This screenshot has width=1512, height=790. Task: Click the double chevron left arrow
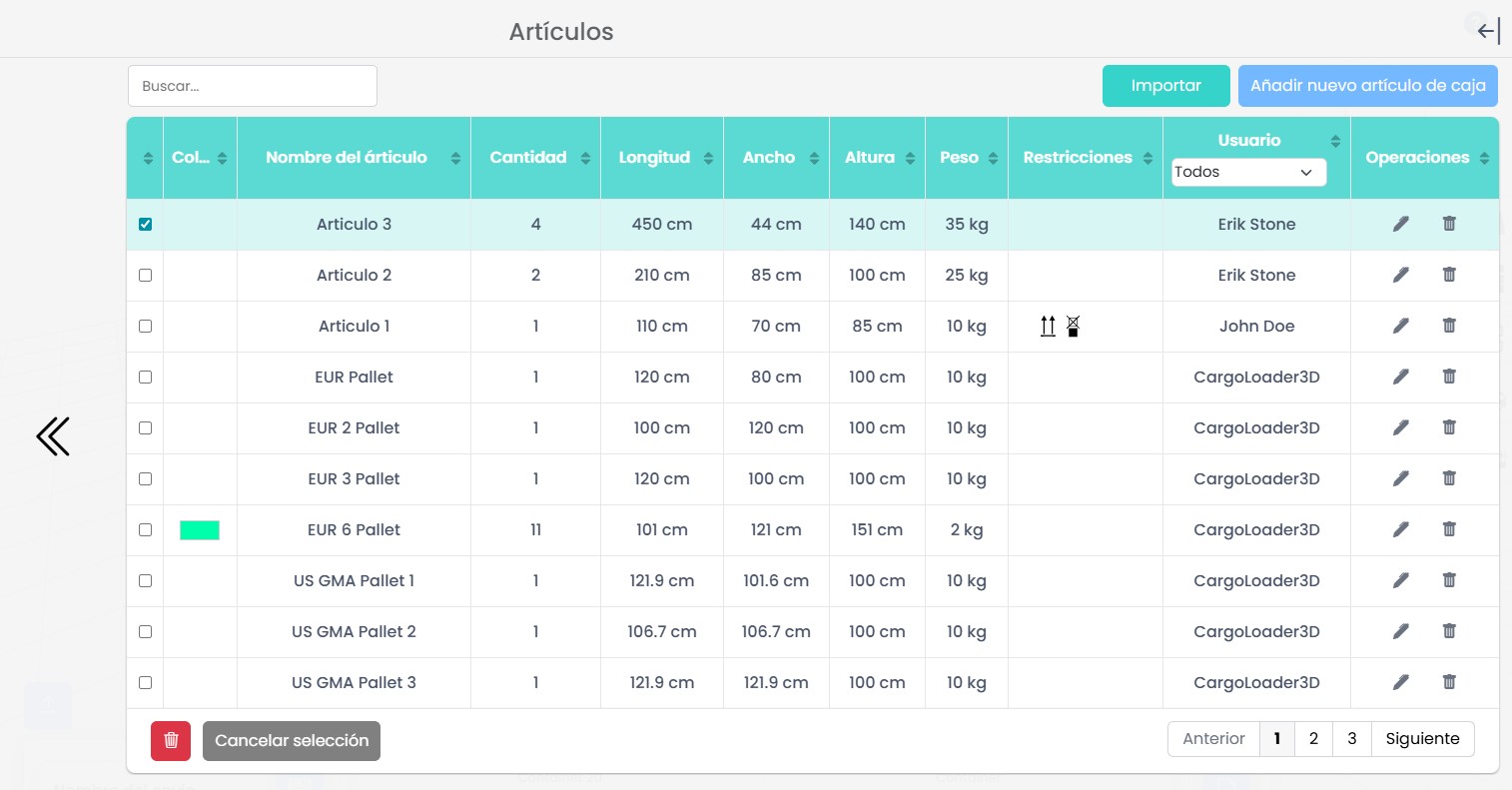[x=53, y=436]
